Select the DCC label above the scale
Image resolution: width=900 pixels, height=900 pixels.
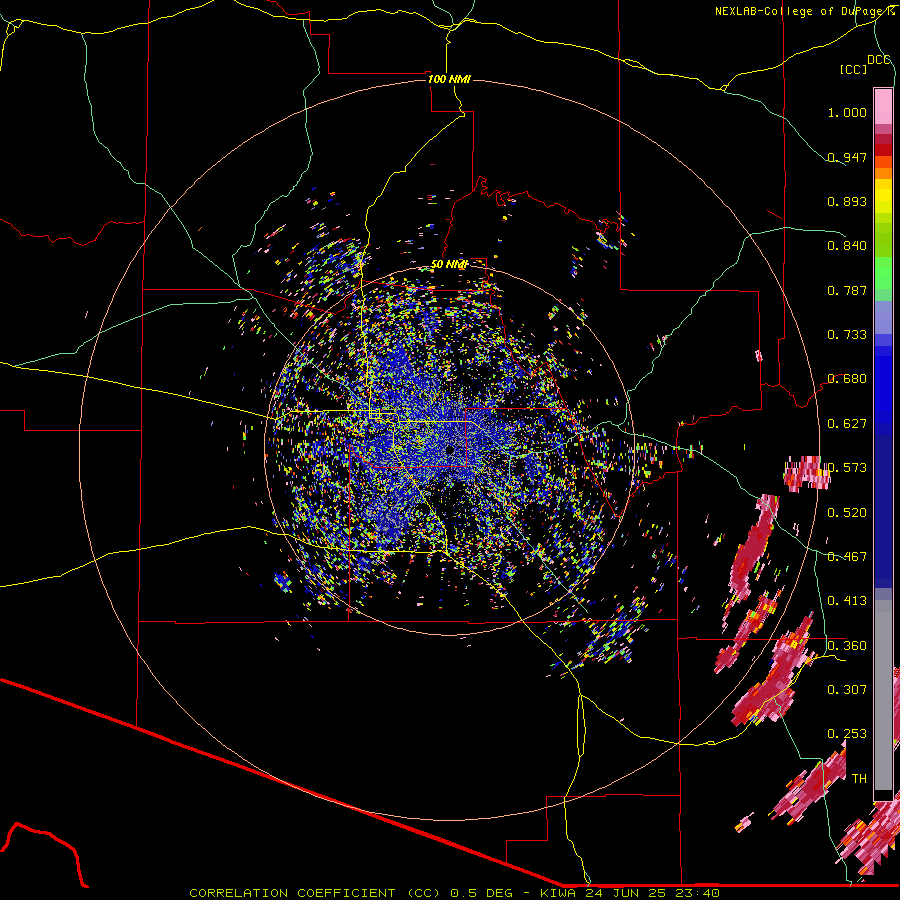pyautogui.click(x=878, y=60)
